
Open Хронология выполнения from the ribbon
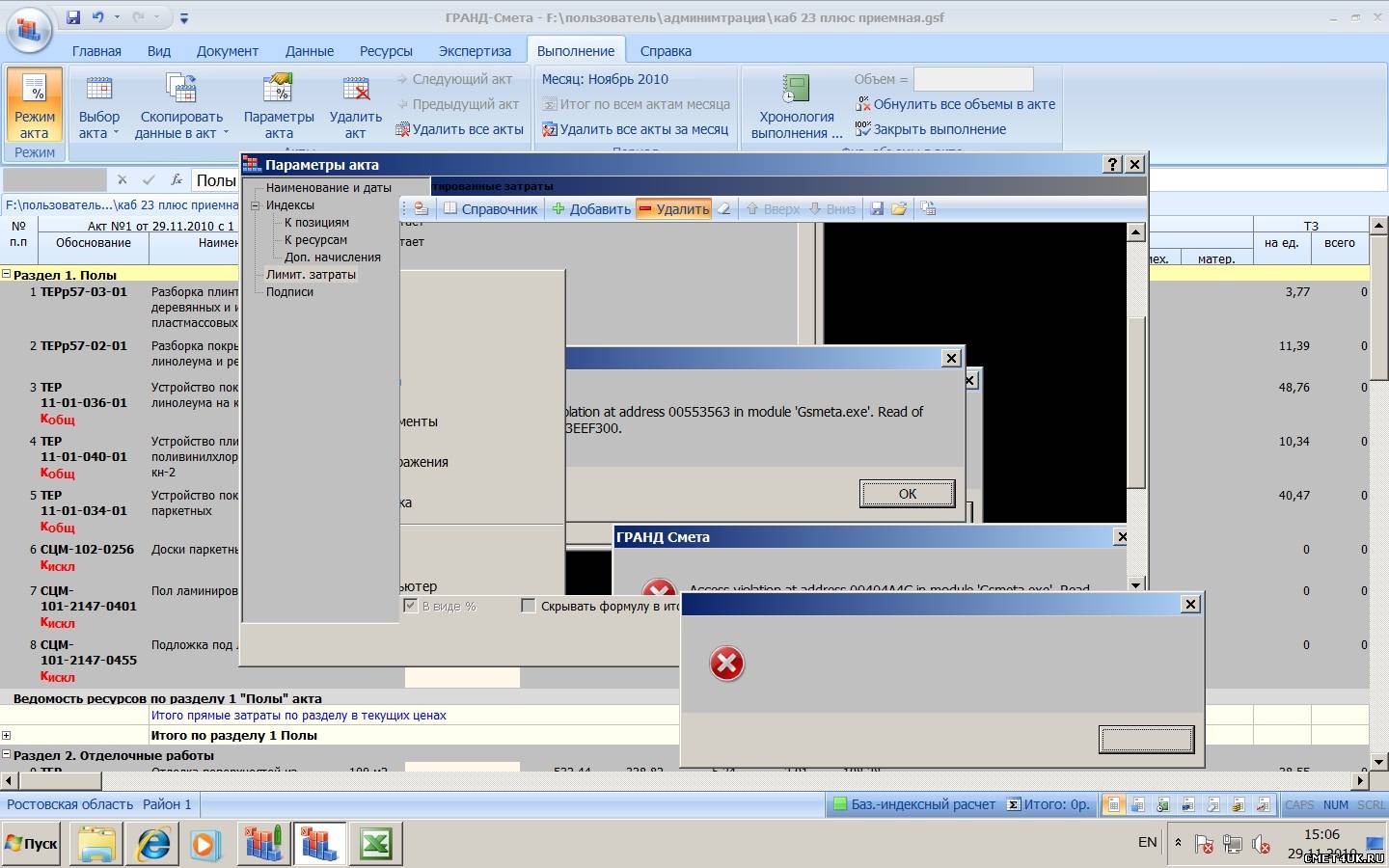pyautogui.click(x=796, y=105)
